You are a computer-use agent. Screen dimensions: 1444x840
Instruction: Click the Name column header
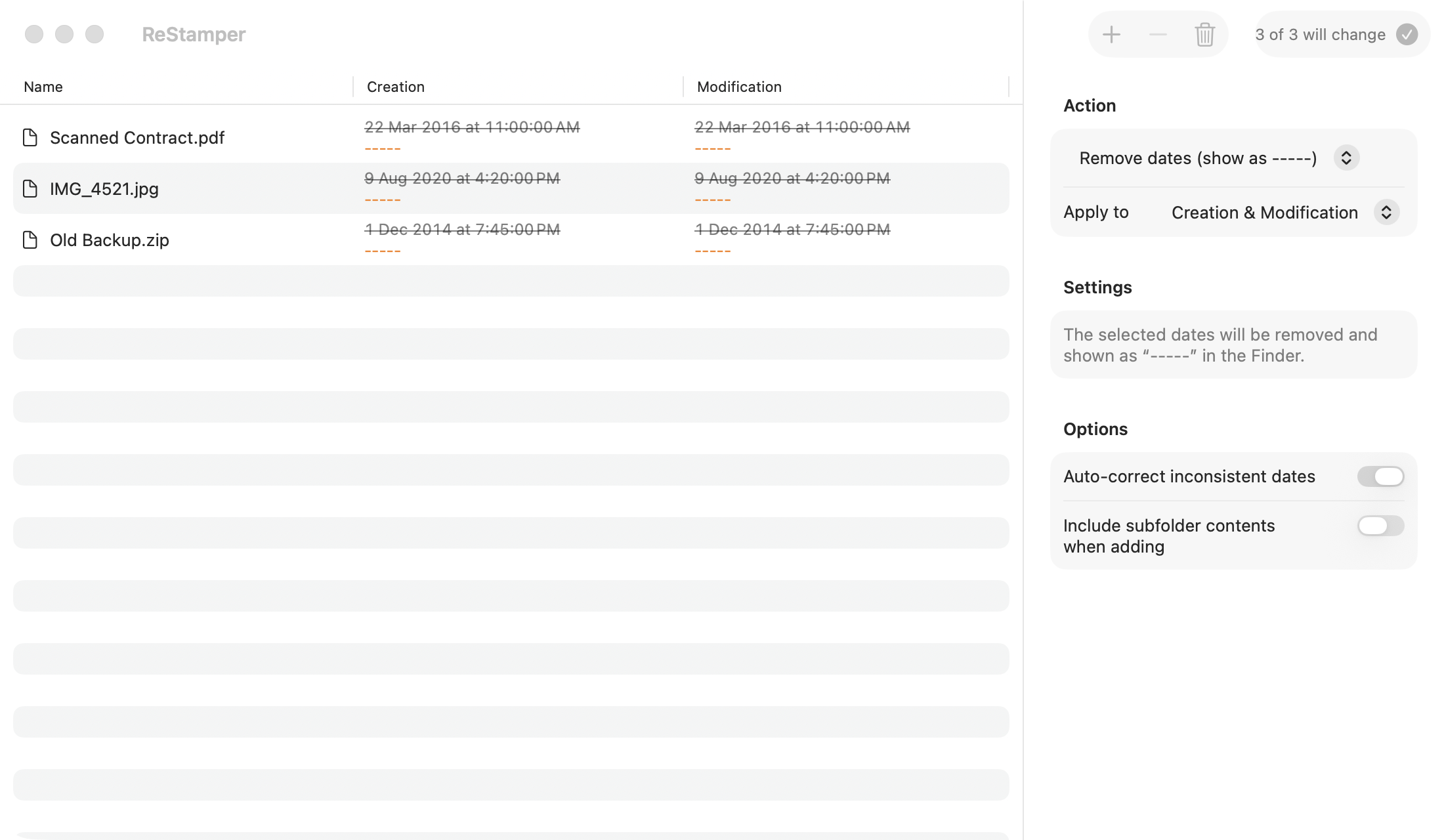tap(43, 87)
